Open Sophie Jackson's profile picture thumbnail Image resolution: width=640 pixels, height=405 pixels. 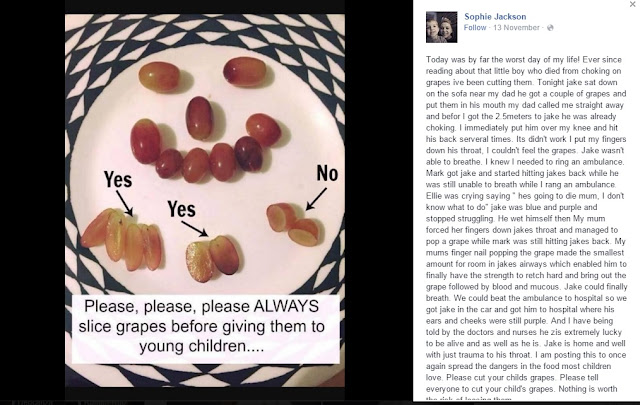pyautogui.click(x=442, y=27)
